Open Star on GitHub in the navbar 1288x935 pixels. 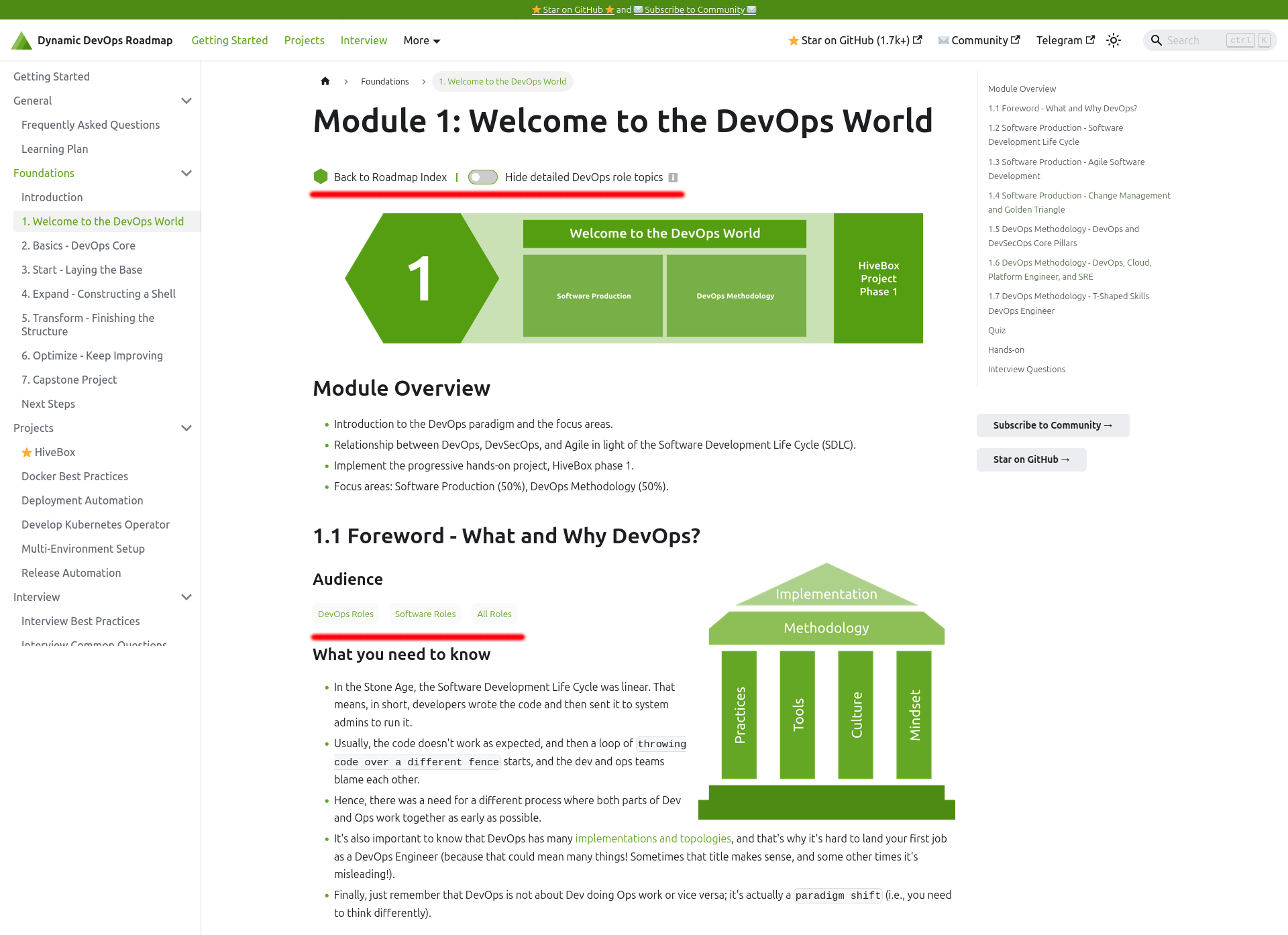[855, 40]
